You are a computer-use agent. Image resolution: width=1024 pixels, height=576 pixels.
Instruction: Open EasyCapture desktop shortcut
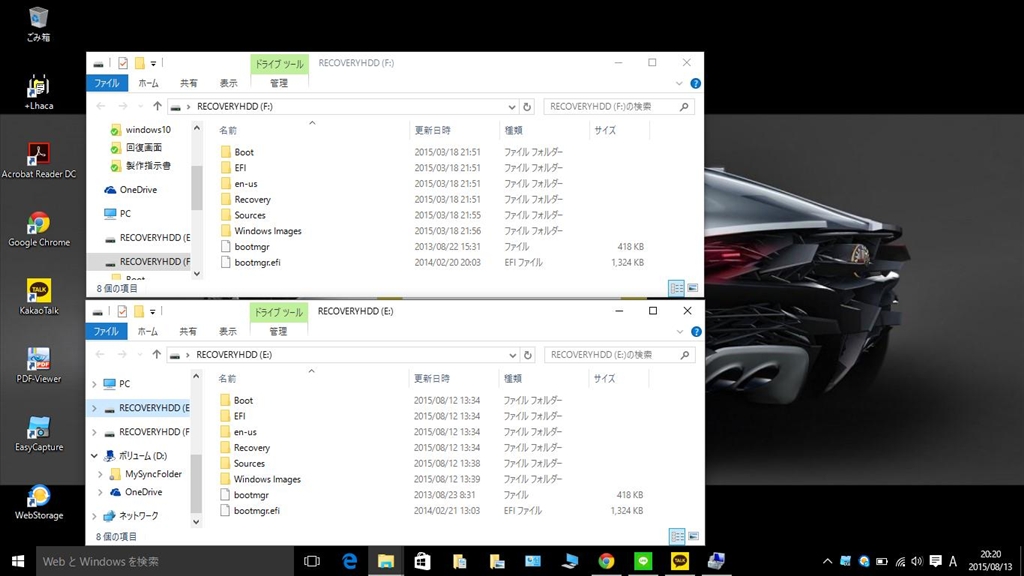point(39,433)
